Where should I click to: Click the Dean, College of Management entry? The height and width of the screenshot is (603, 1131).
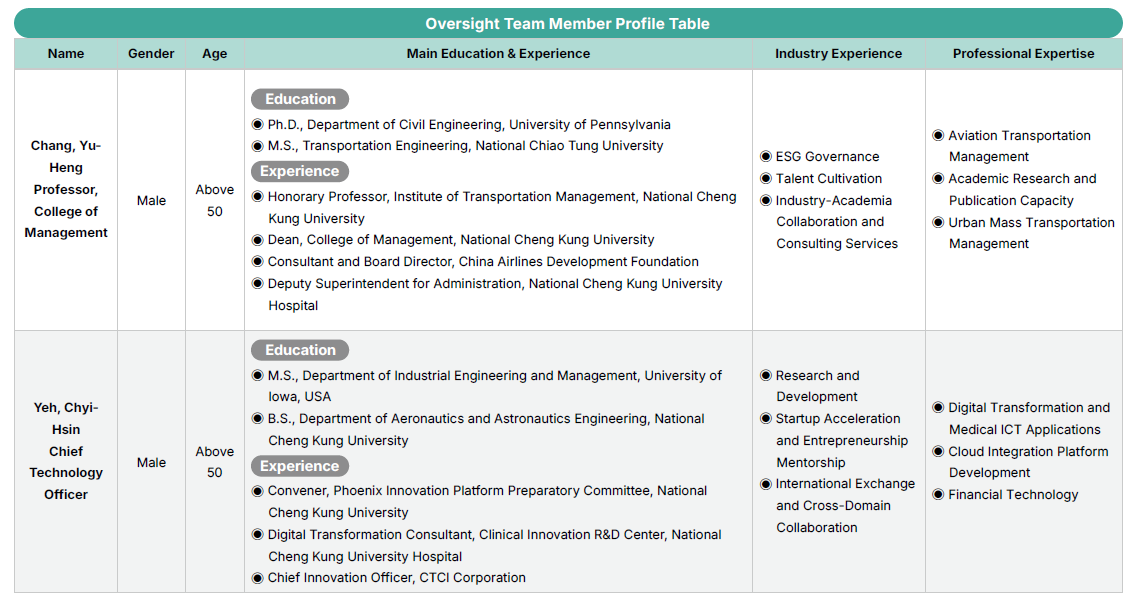pos(460,240)
